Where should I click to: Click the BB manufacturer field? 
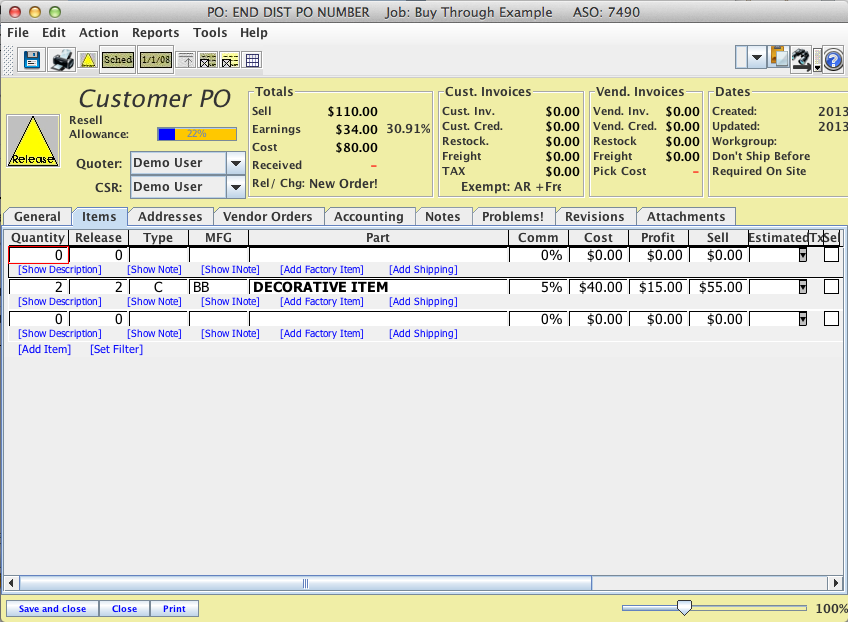[218, 287]
